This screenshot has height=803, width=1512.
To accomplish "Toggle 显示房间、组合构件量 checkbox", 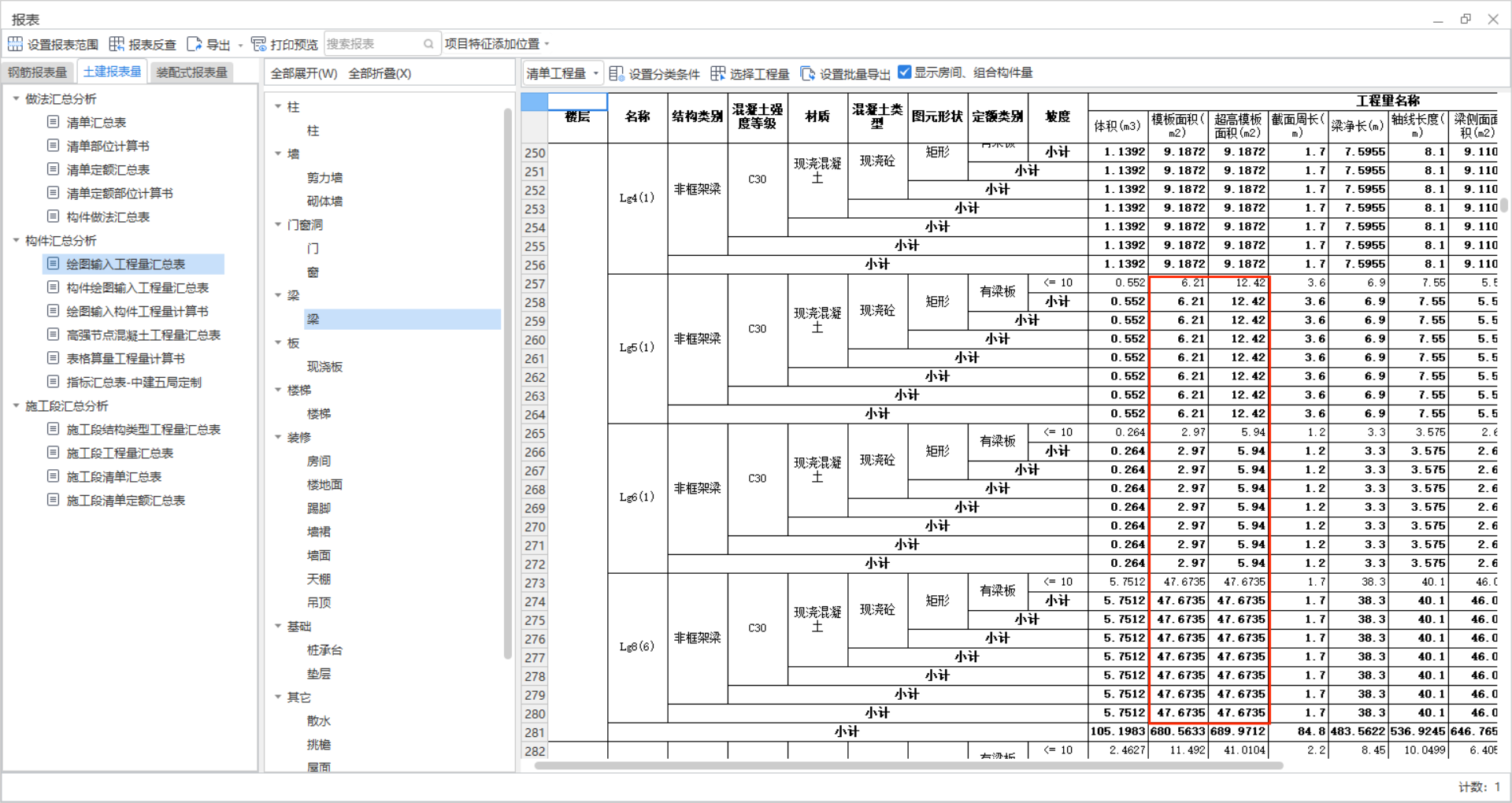I will tap(905, 72).
